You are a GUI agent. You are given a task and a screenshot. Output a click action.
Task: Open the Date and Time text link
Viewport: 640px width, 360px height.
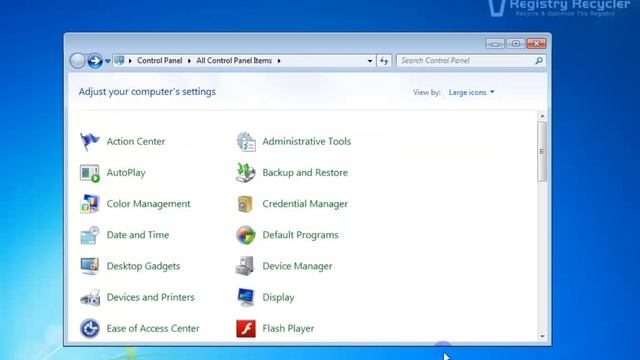coord(138,235)
